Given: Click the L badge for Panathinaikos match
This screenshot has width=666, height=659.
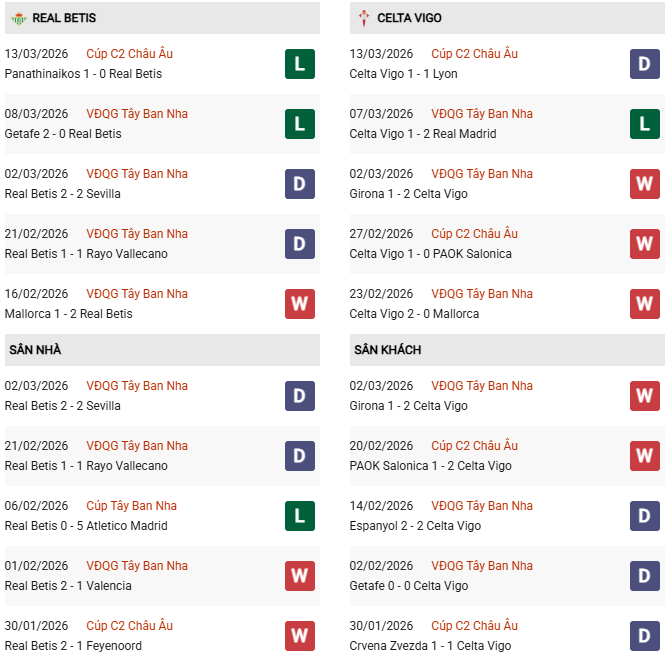Looking at the screenshot, I should (x=300, y=64).
